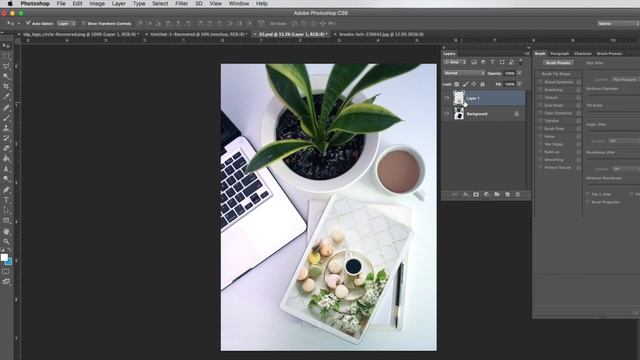Create a new group folder icon
The image size is (640, 360).
(x=497, y=195)
